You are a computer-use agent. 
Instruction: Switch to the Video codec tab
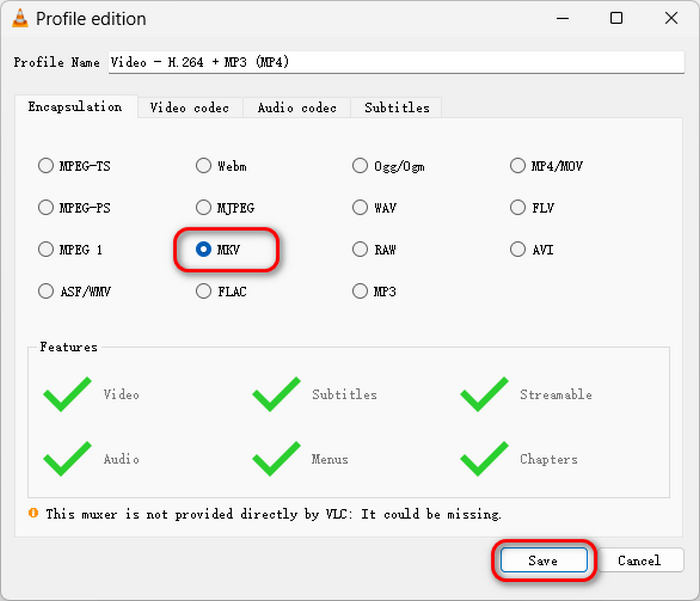pos(190,108)
